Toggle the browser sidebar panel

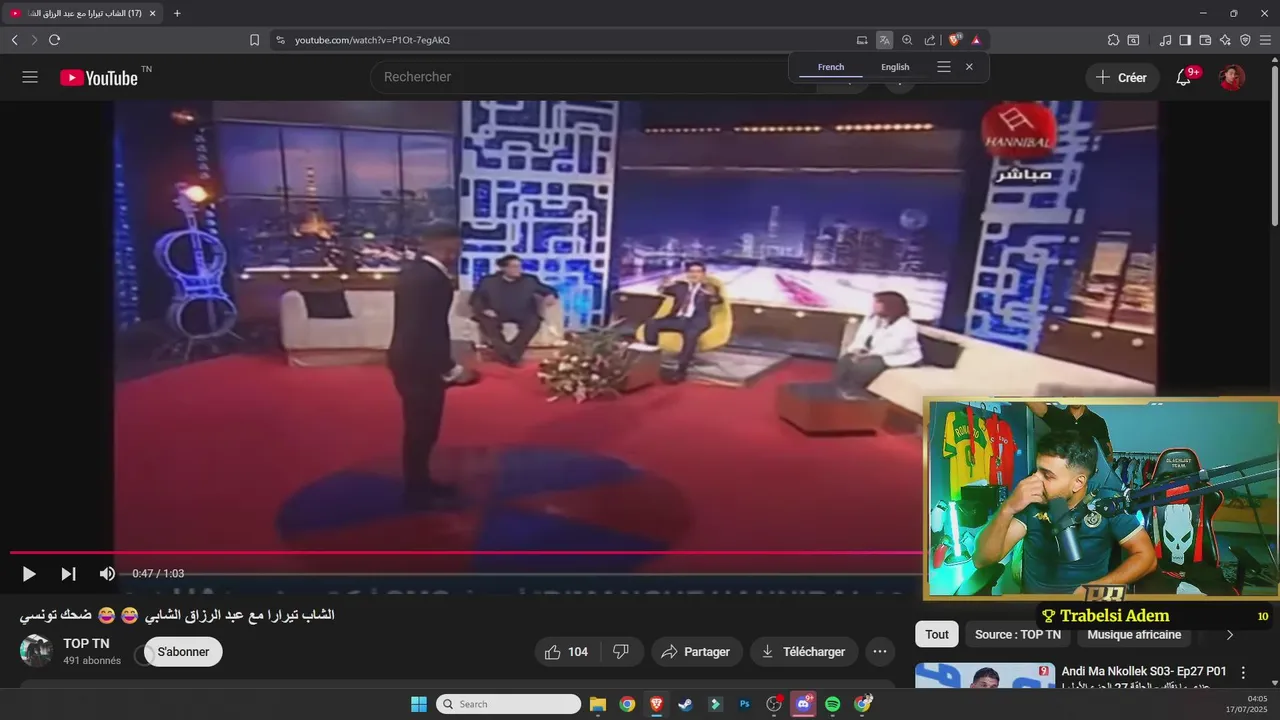coord(1185,40)
